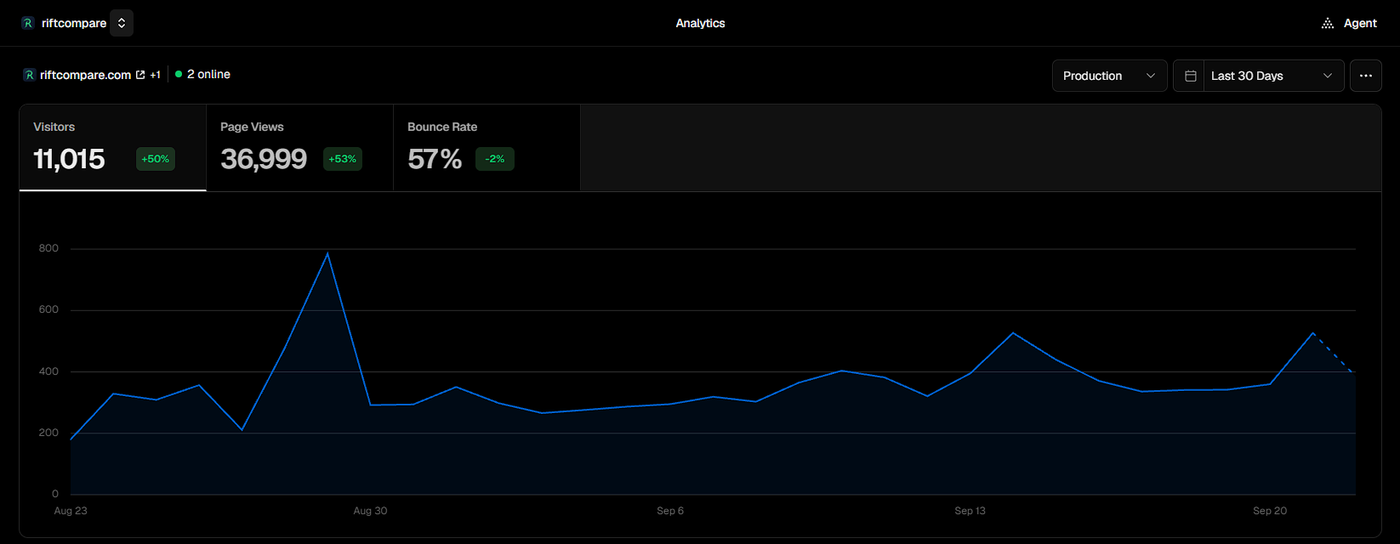
Task: Click the 200 y-axis label
Action: [x=49, y=433]
